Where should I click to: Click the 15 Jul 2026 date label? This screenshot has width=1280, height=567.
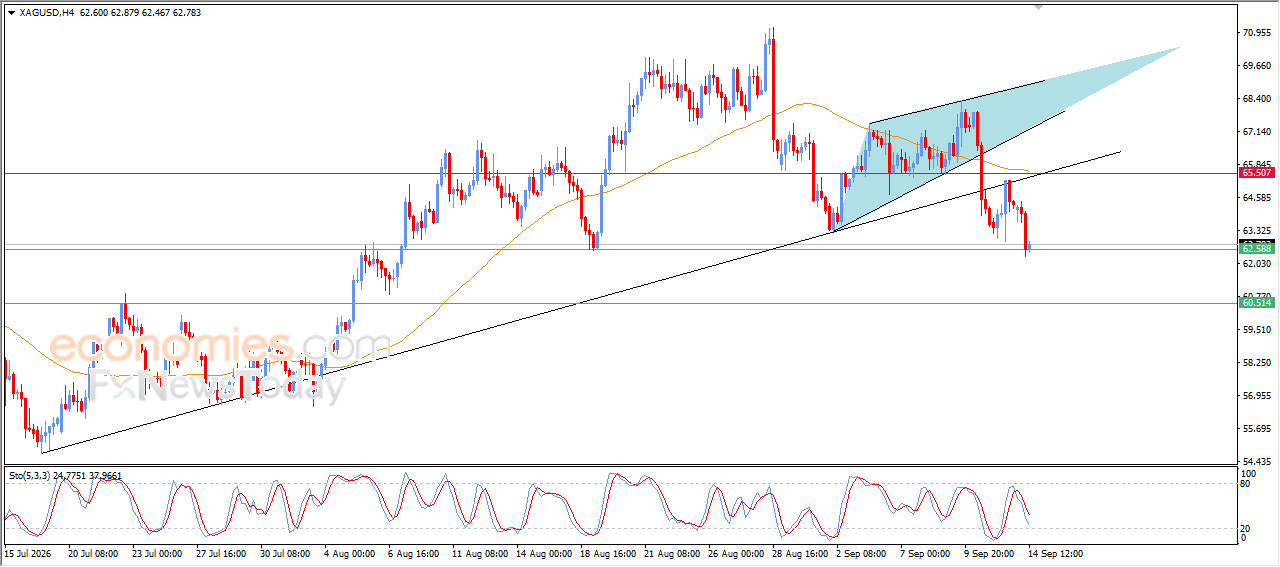coord(26,553)
